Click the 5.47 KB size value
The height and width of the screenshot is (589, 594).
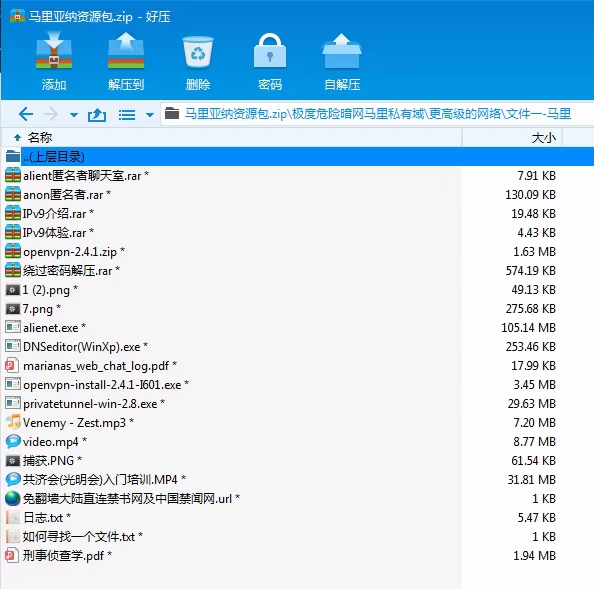[x=536, y=518]
